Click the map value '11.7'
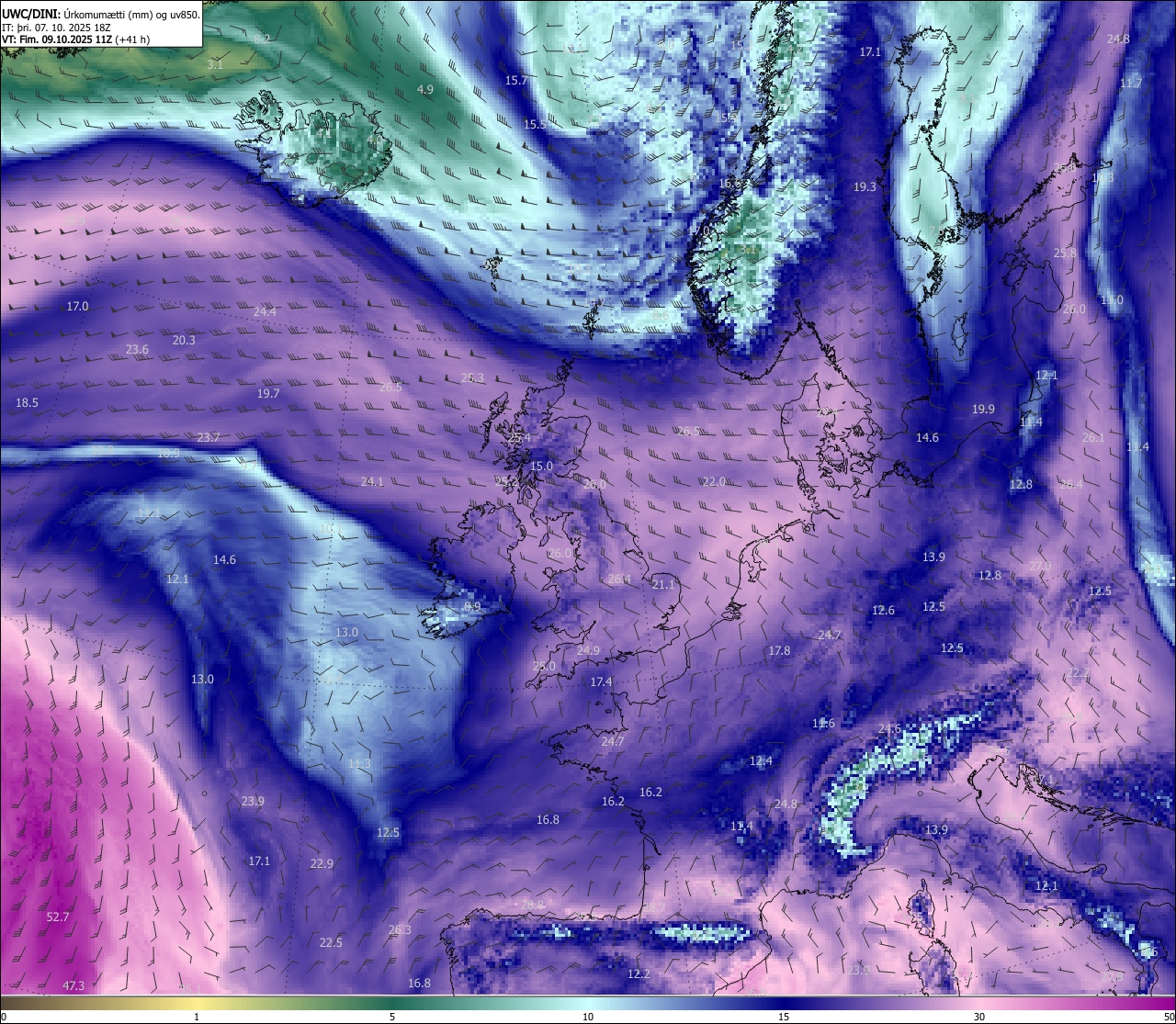Viewport: 1176px width, 1024px height. coord(1131,84)
